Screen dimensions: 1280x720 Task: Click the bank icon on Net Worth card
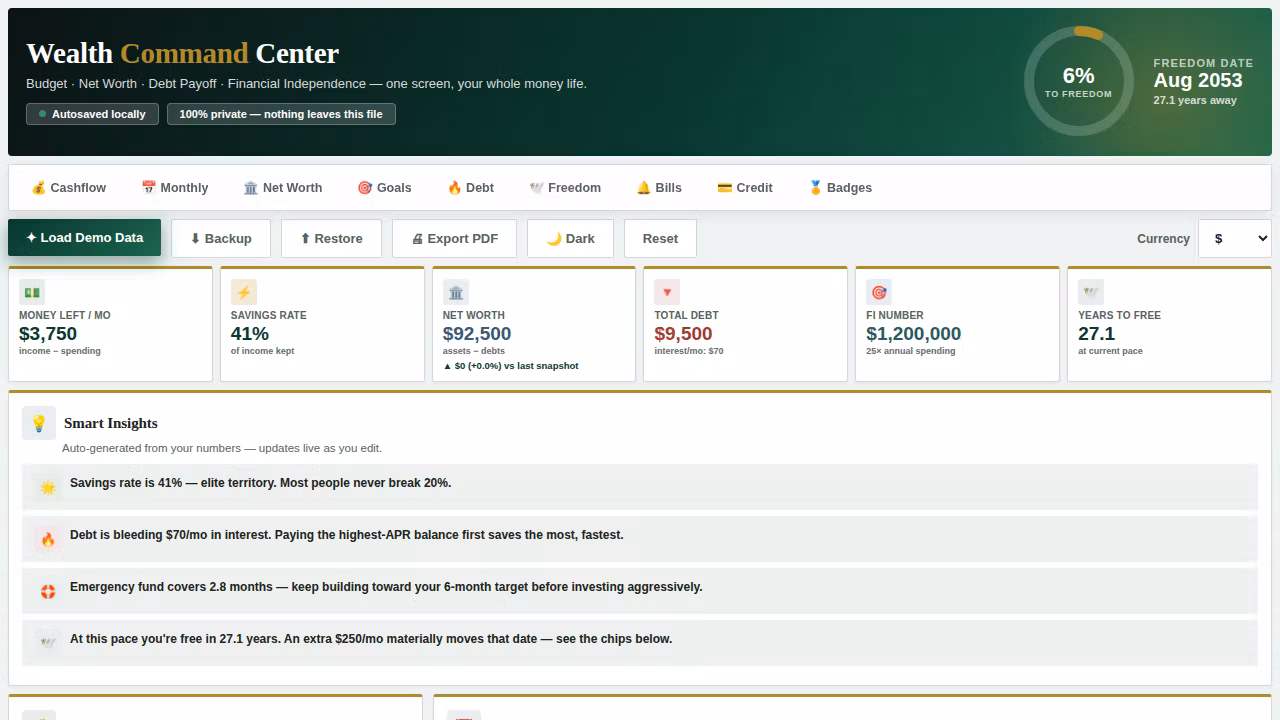[456, 292]
